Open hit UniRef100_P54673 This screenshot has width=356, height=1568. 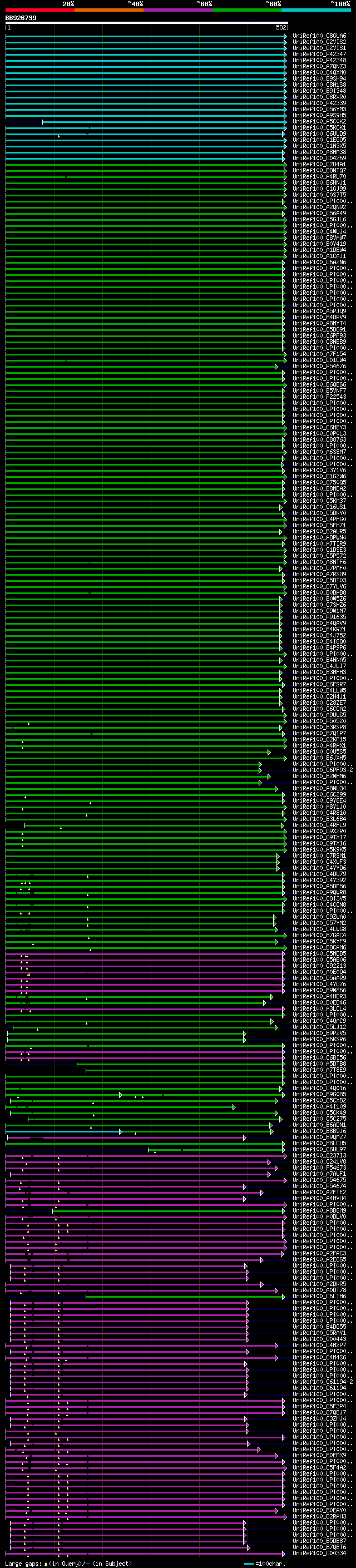click(x=319, y=1168)
